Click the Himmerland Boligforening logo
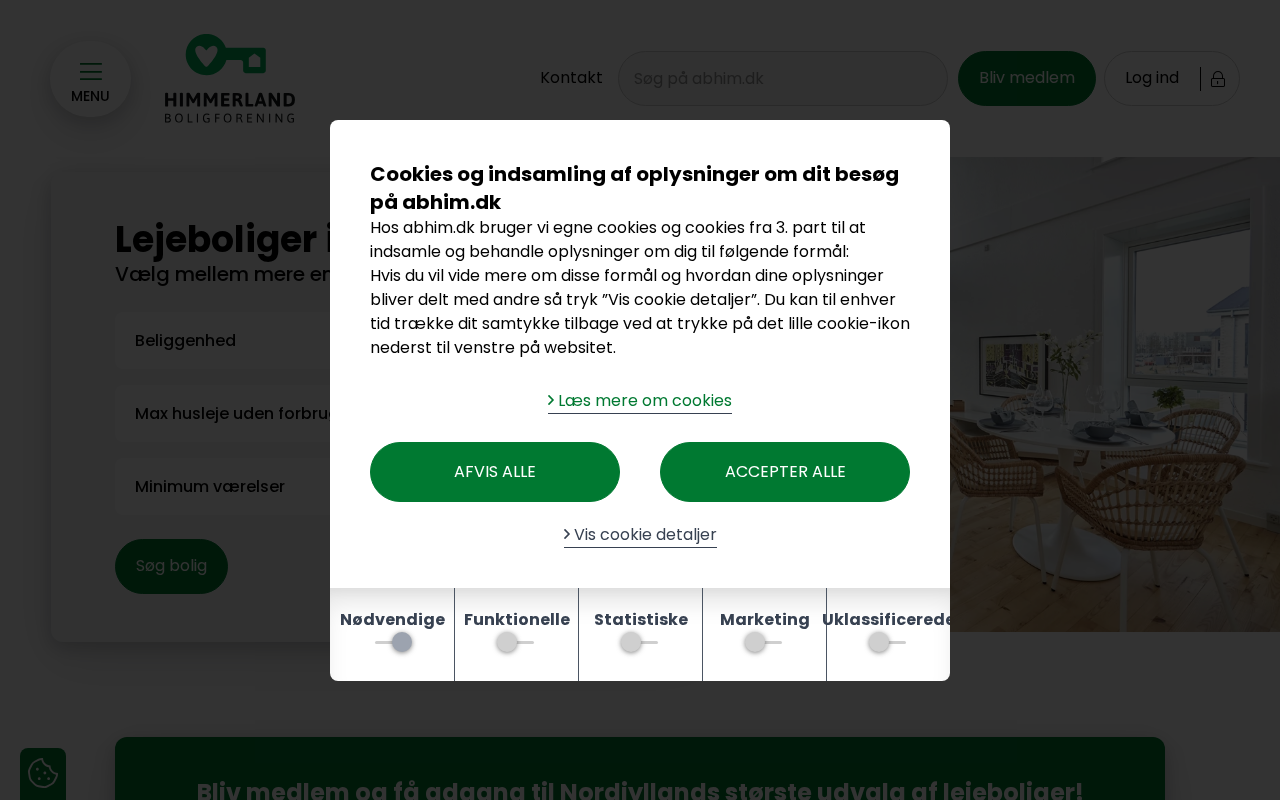The width and height of the screenshot is (1280, 800). pos(230,79)
